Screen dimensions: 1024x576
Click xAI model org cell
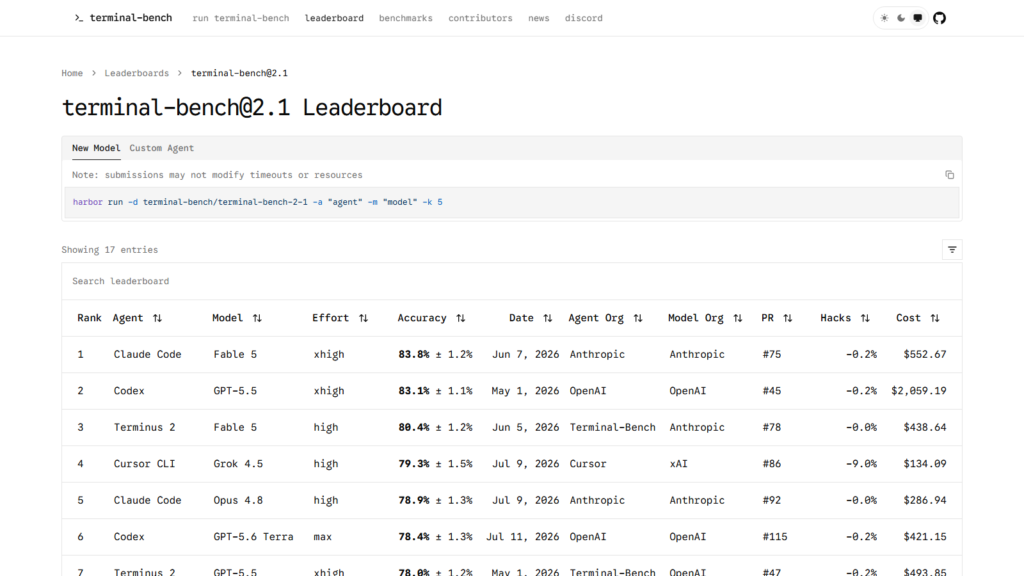point(679,464)
